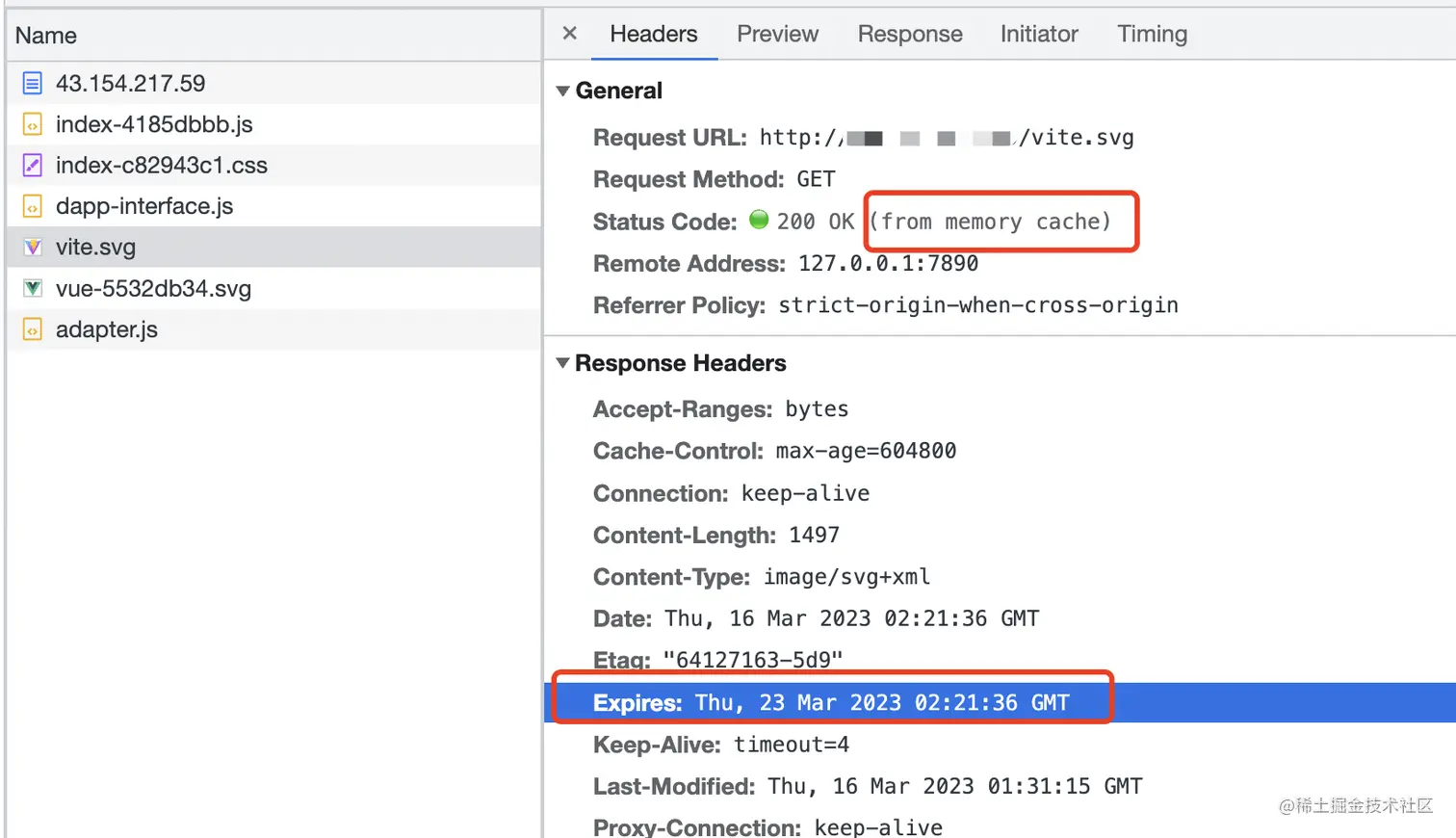Click the Request URL value ending in /vite.svg
1456x838 pixels.
tap(947, 138)
